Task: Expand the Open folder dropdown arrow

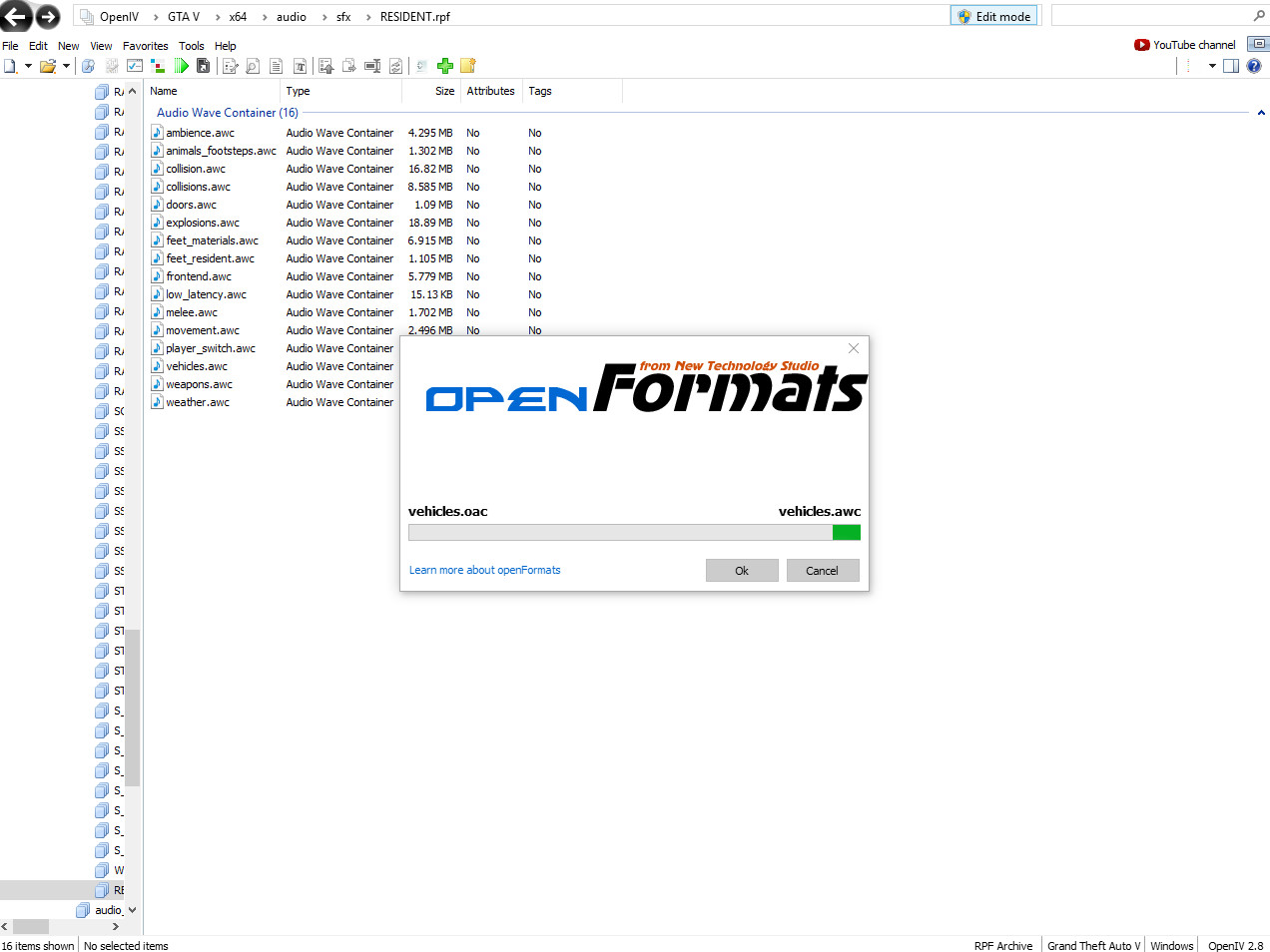Action: [66, 66]
